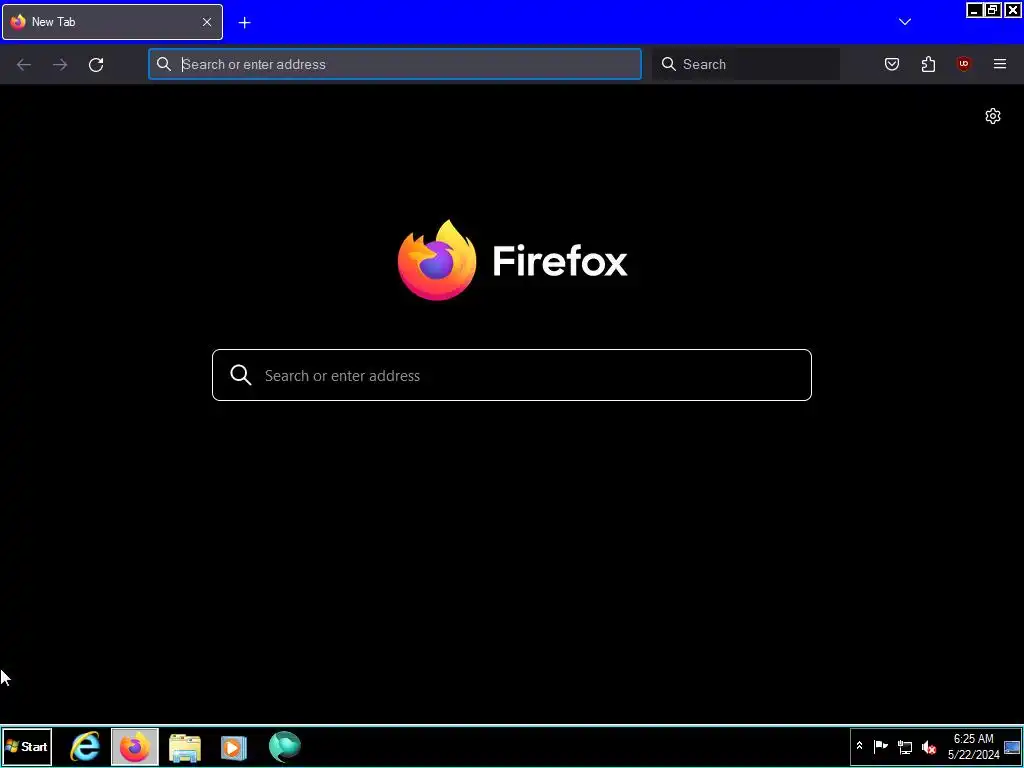Click the magnifier in center search field
The width and height of the screenshot is (1024, 768).
click(x=240, y=375)
